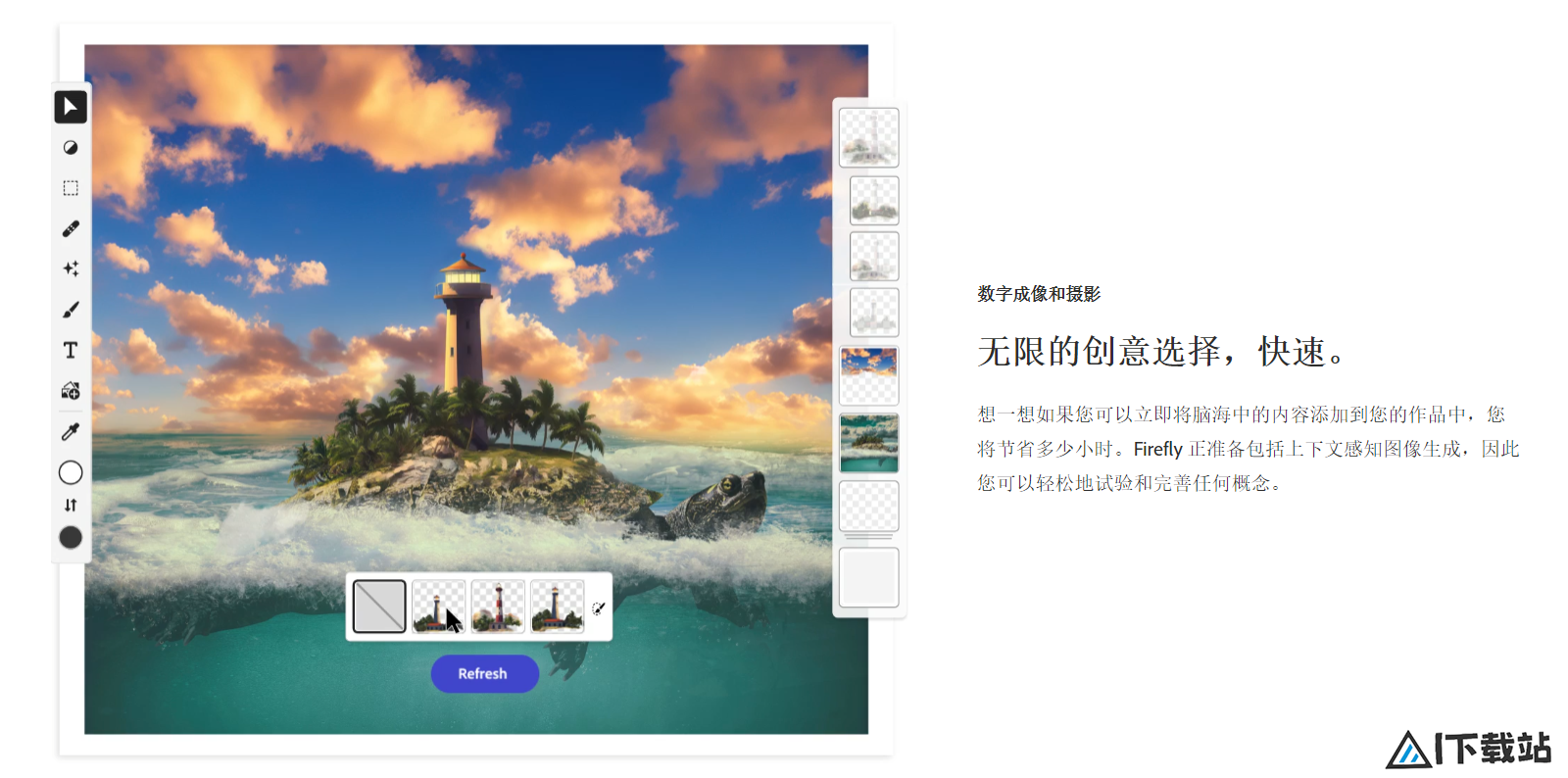Pick the first lighthouse variation under the cursor
This screenshot has width=1568, height=778.
[x=438, y=607]
